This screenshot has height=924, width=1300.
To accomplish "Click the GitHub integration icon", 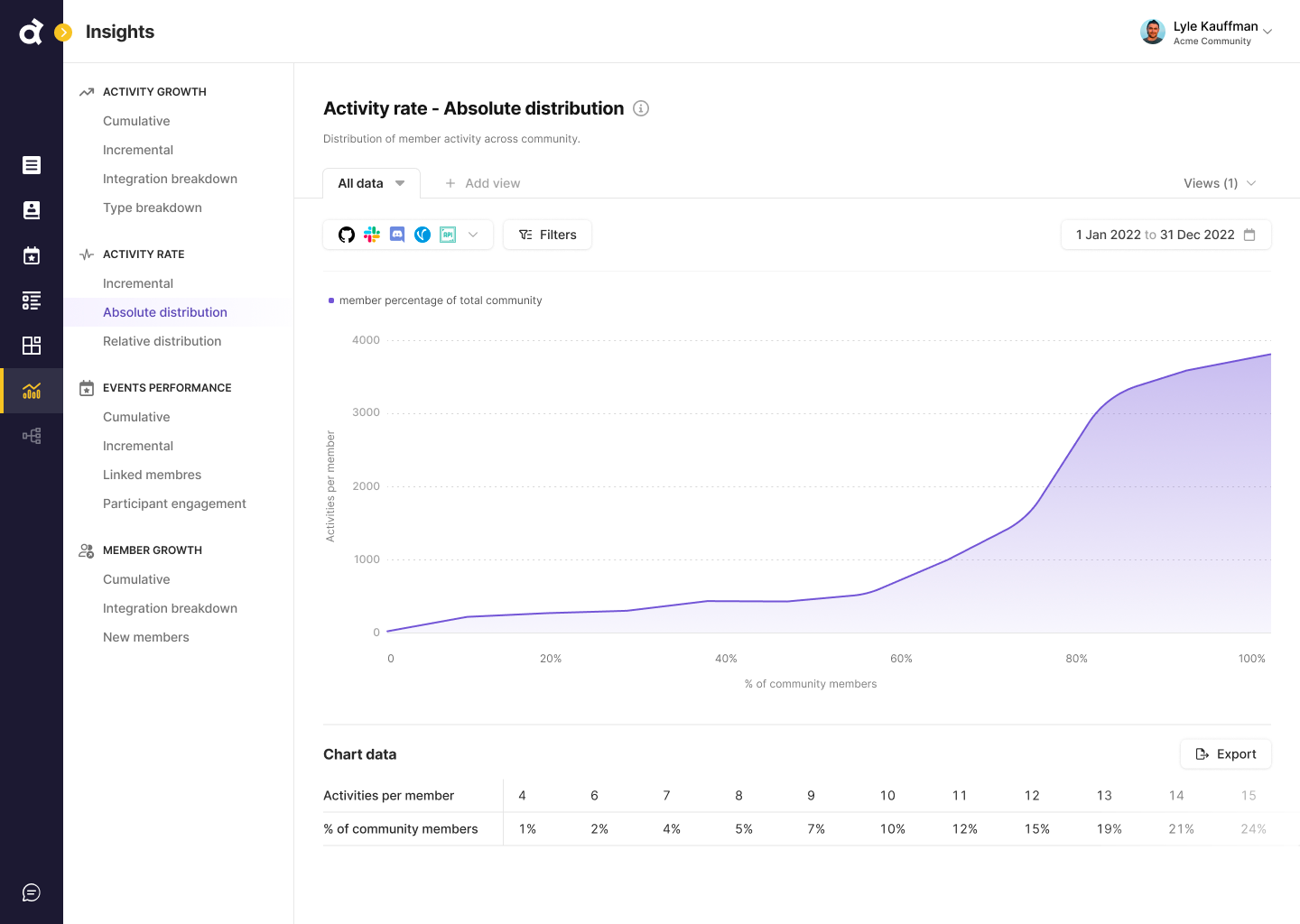I will click(x=347, y=235).
